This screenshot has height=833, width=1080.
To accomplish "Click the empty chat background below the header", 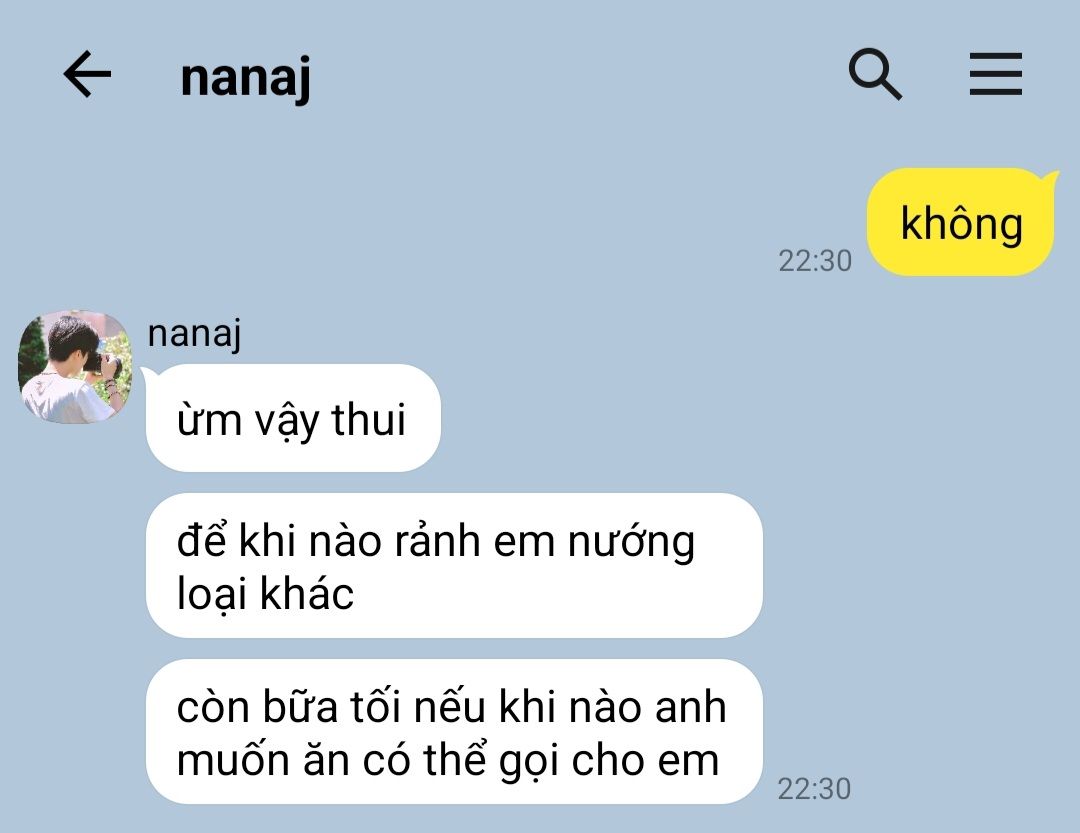I will click(482, 207).
